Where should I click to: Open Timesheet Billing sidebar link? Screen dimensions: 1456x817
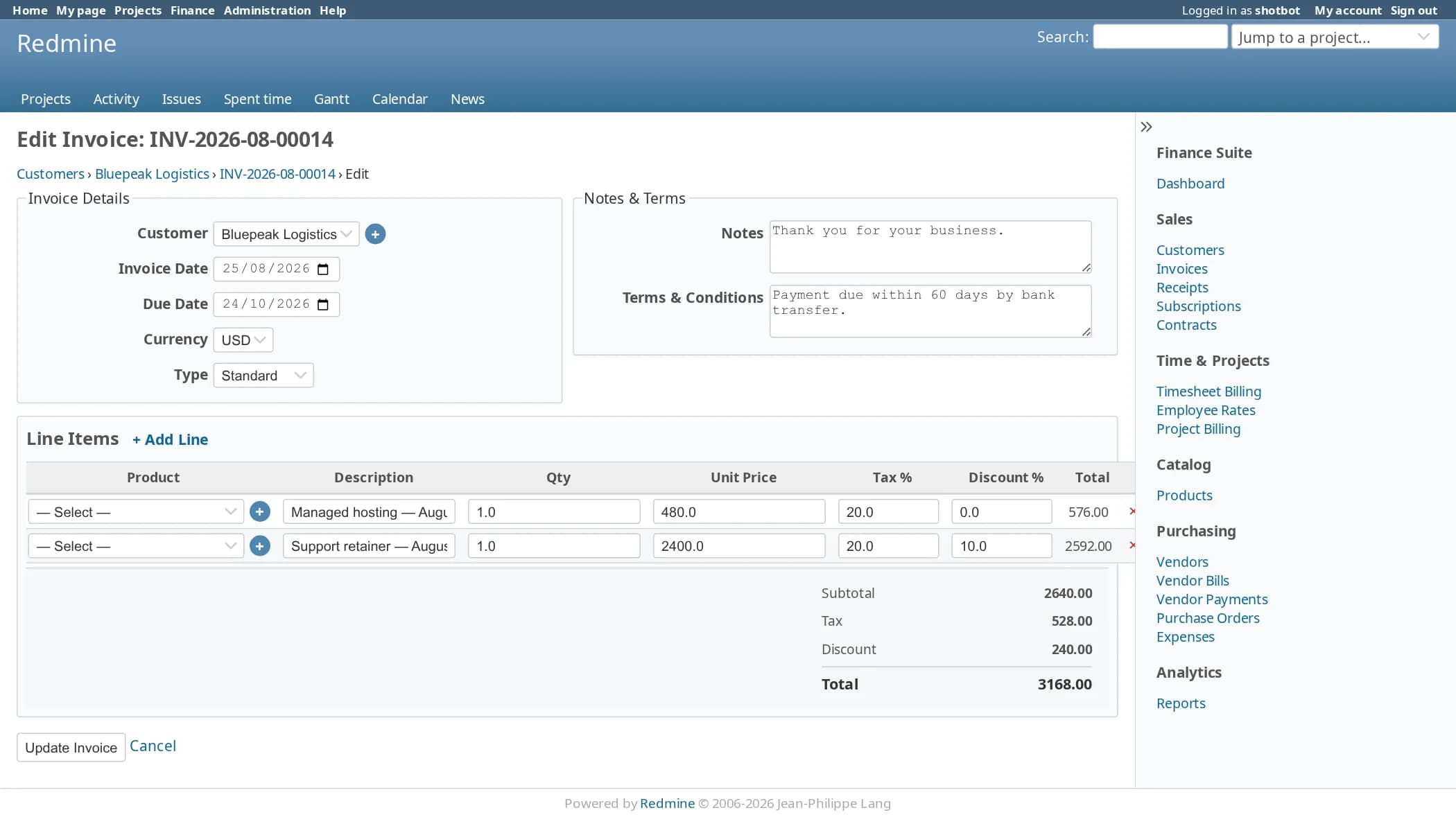click(1208, 392)
